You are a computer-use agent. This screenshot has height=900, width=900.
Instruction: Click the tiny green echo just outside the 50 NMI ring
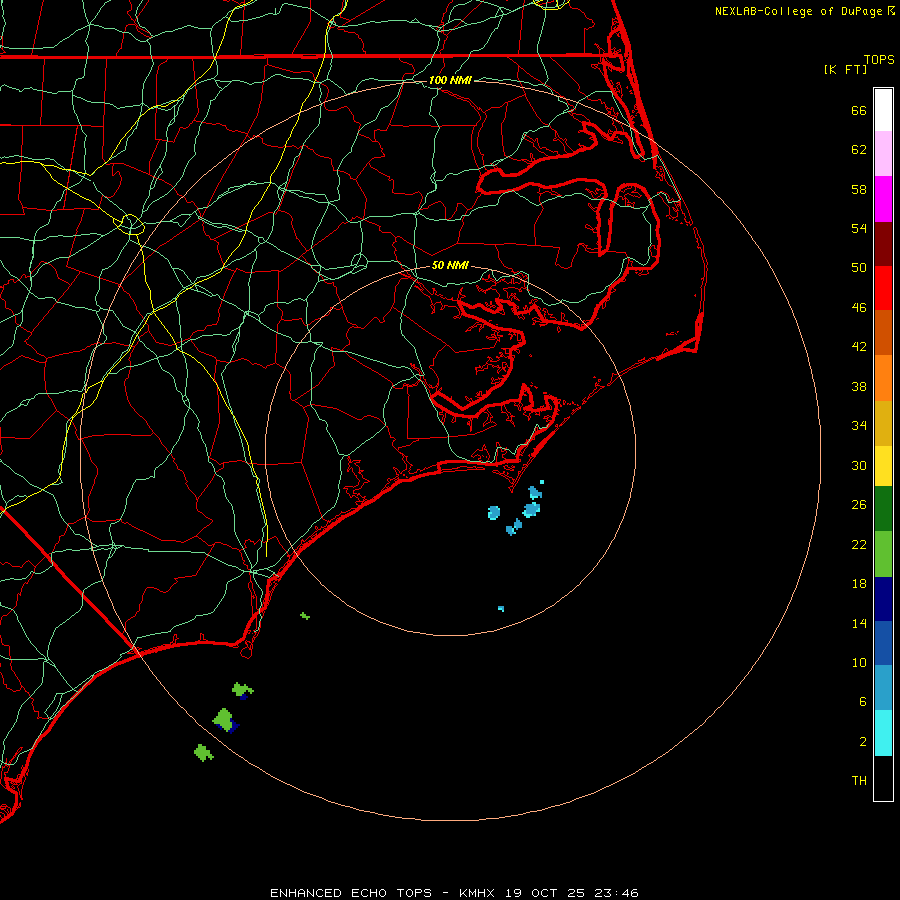[305, 616]
